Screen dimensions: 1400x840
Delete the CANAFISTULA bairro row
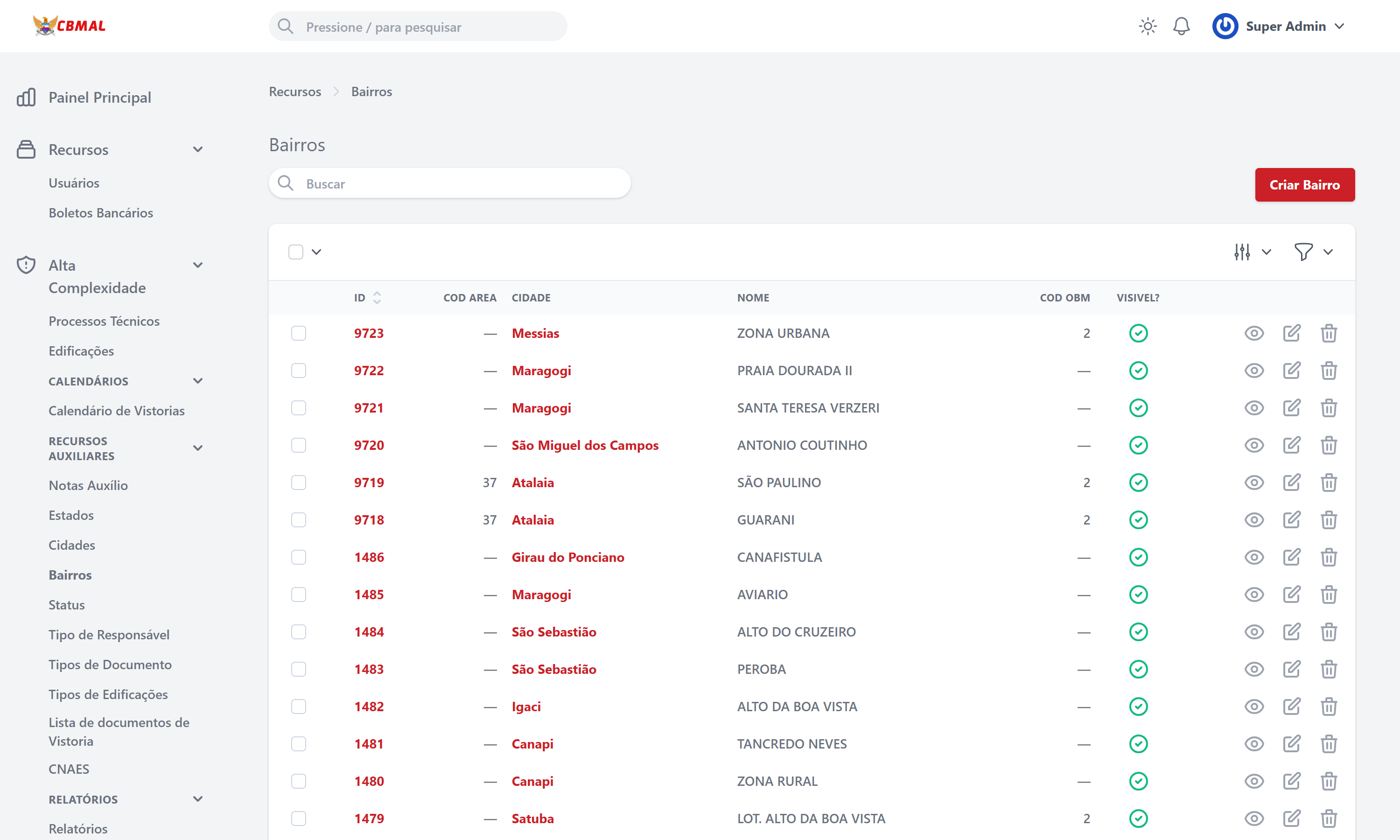[1328, 558]
